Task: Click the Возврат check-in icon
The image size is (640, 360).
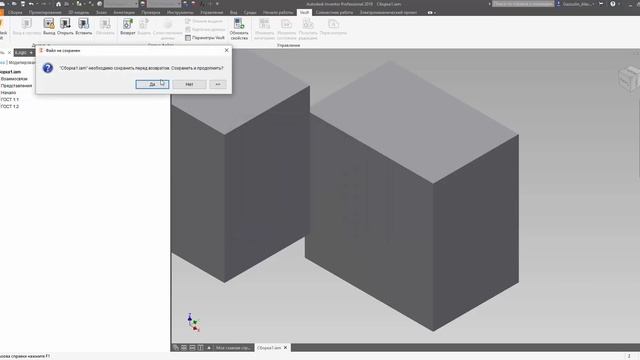Action: point(127,27)
